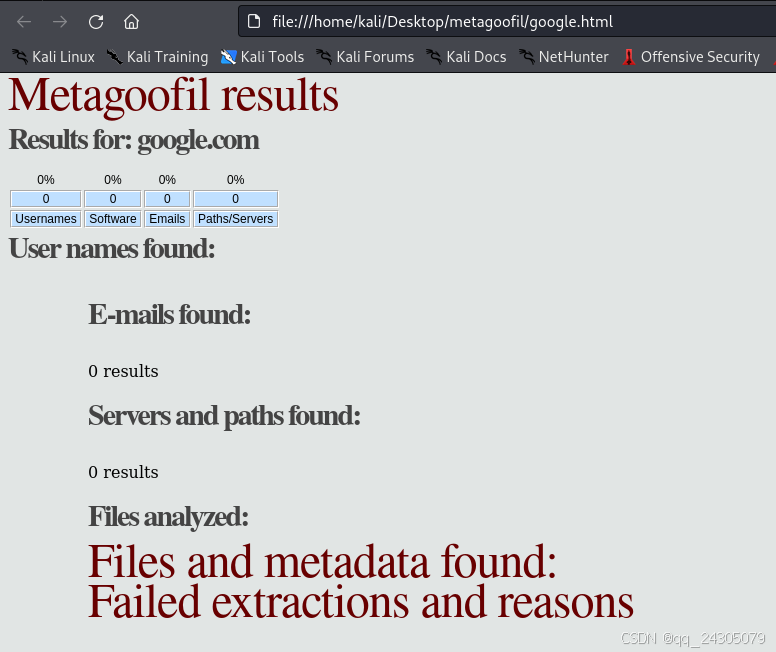
Task: Click the 0 count above Software
Action: tap(113, 199)
